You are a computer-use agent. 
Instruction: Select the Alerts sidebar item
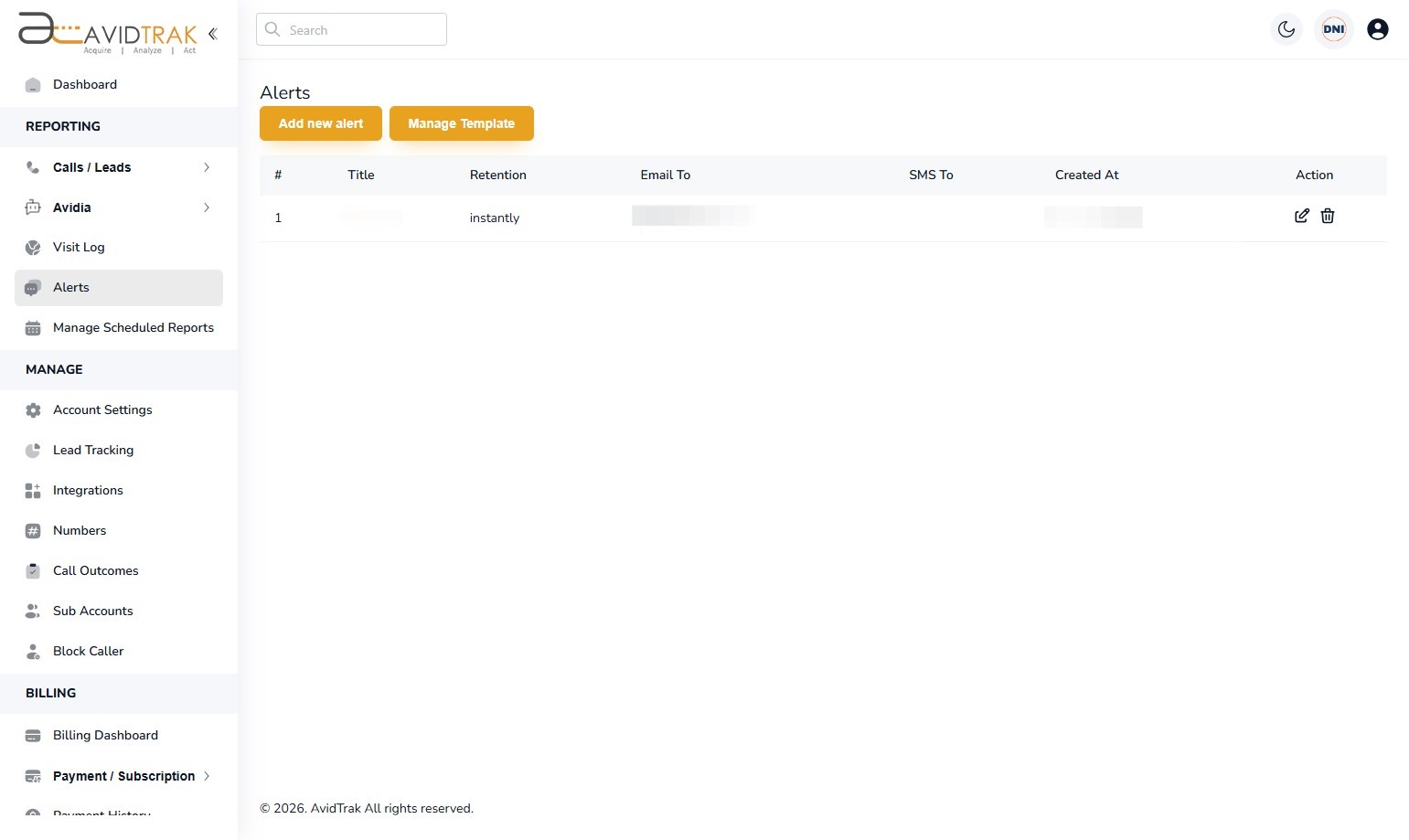tap(119, 288)
